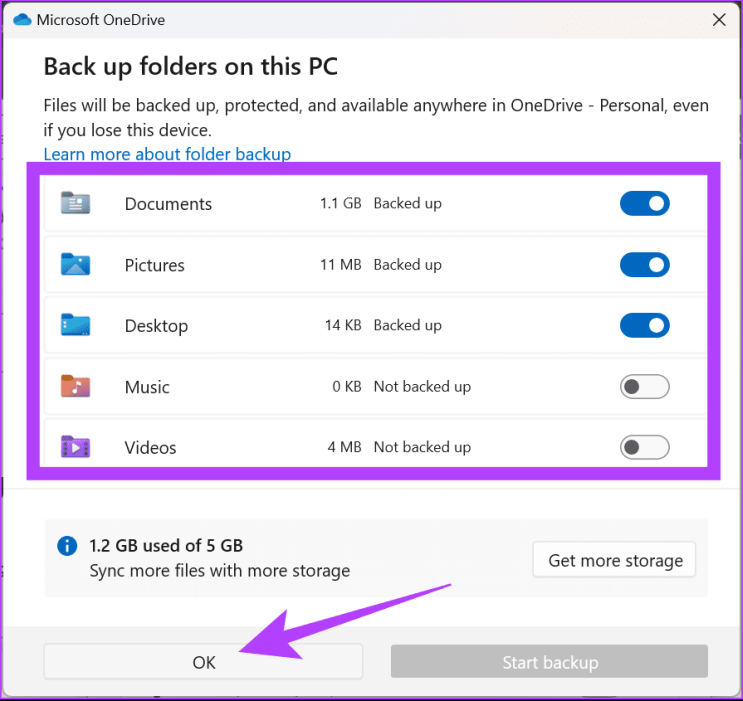Turn off Documents backup toggle
743x701 pixels.
click(x=644, y=204)
